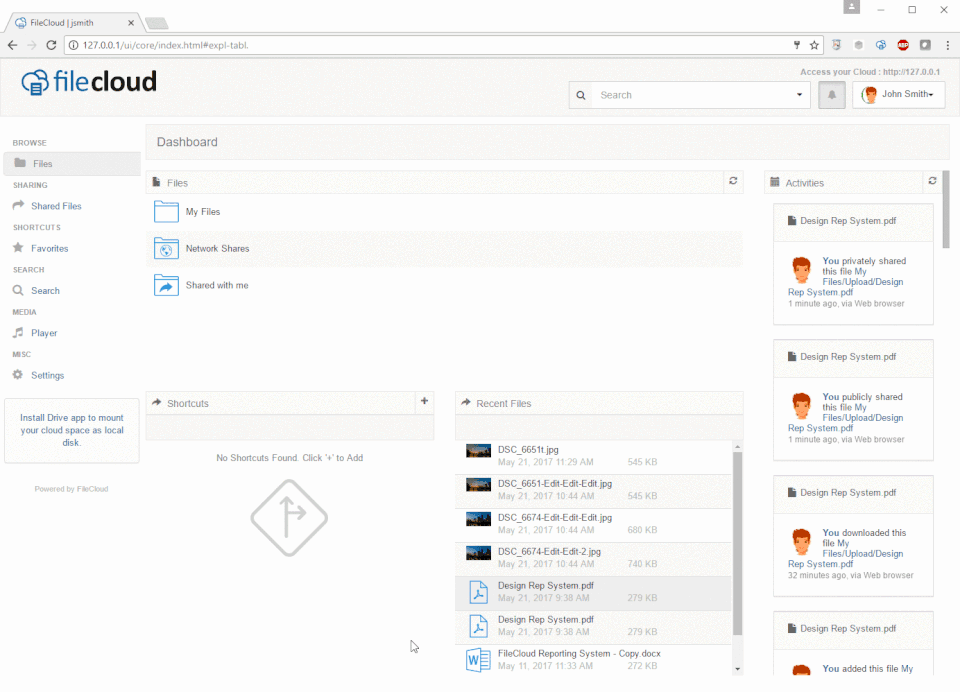This screenshot has width=960, height=692.
Task: Click avatar in downloaded activity
Action: click(801, 542)
